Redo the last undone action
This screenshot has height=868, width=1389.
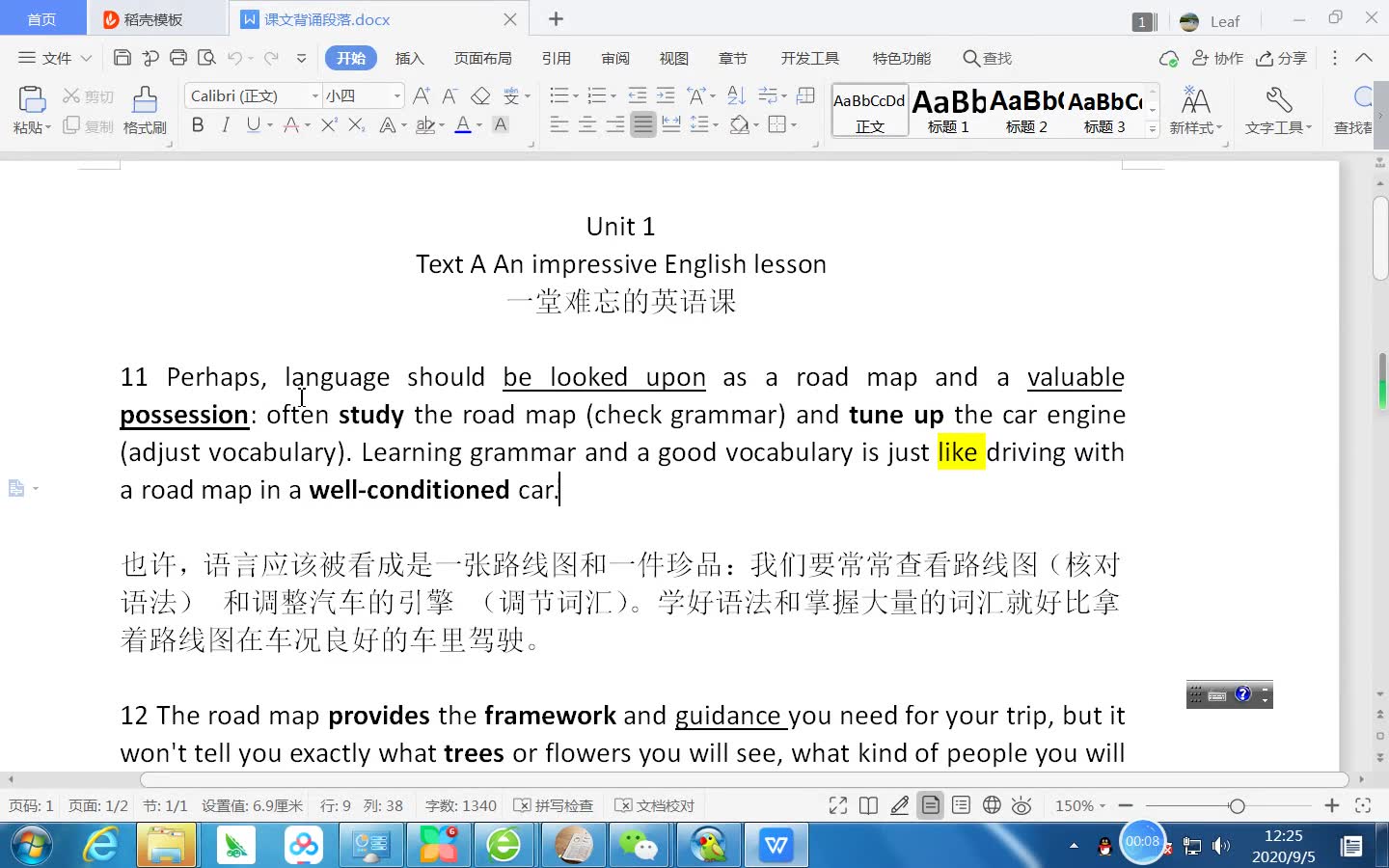coord(272,58)
